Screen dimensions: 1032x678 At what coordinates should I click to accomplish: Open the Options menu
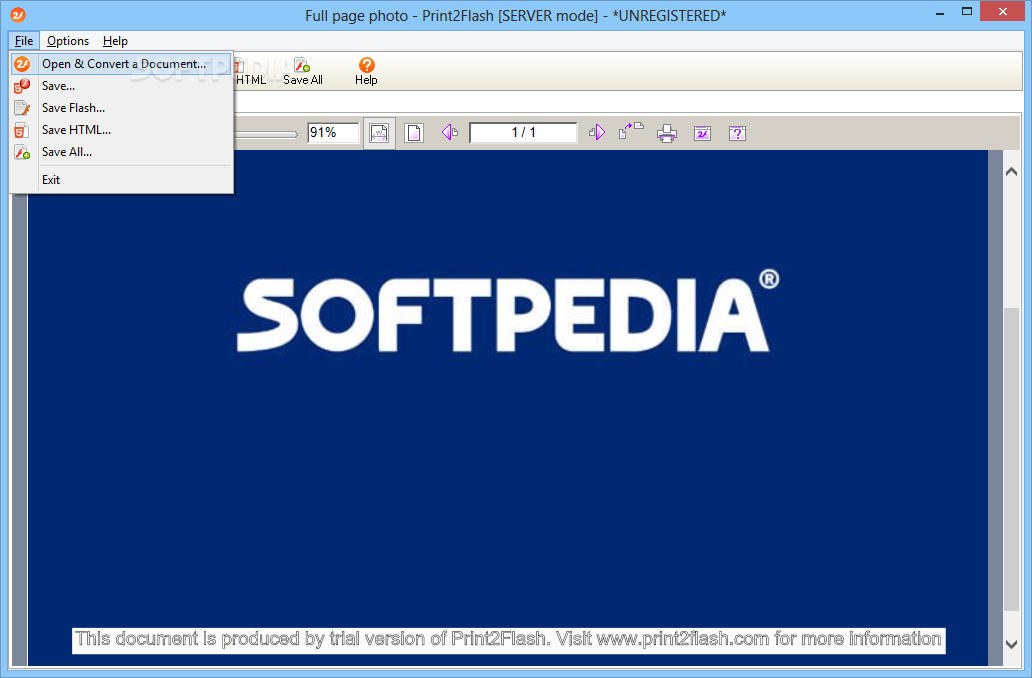point(68,41)
